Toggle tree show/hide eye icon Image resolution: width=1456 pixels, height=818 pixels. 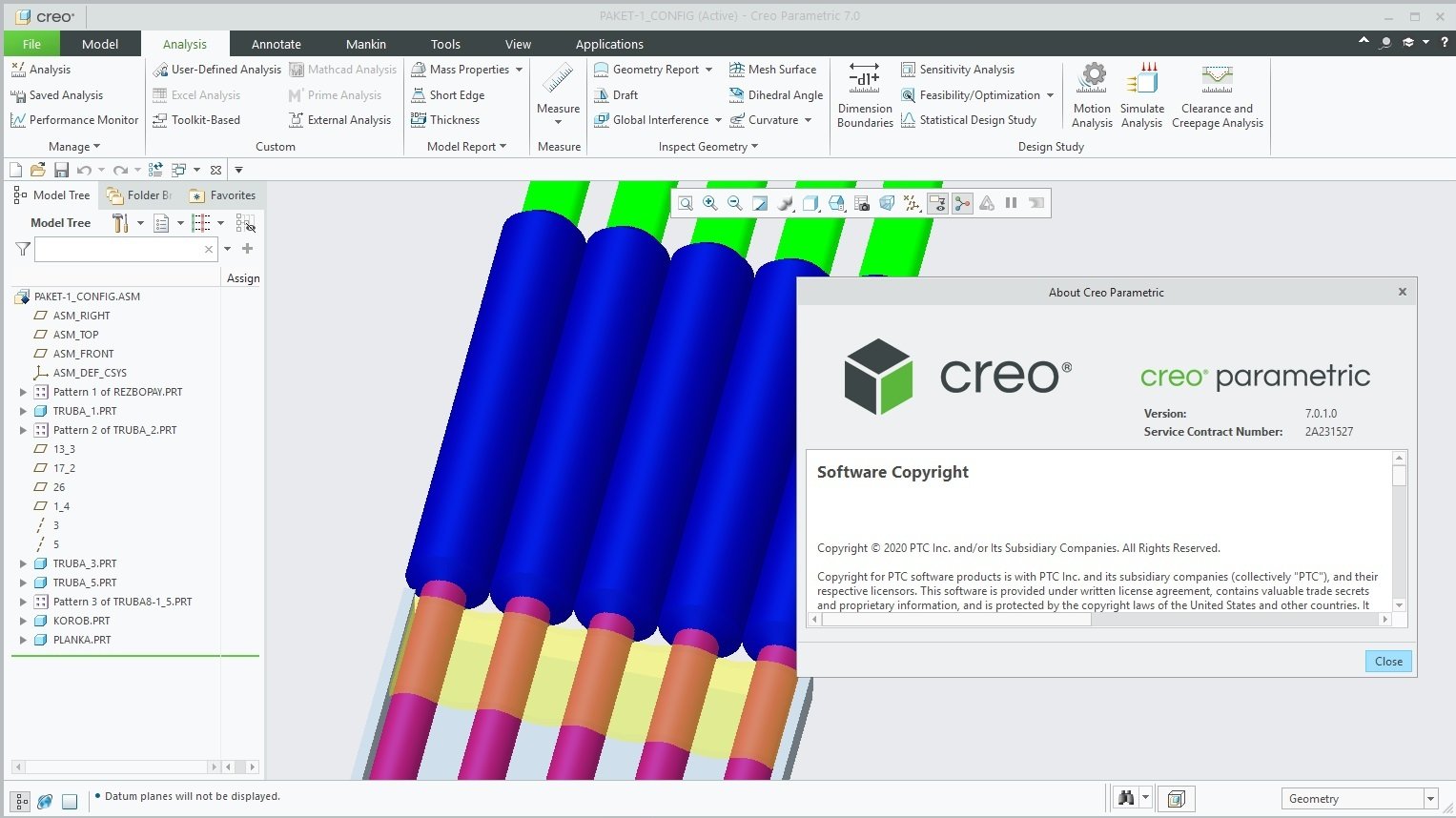coord(245,223)
